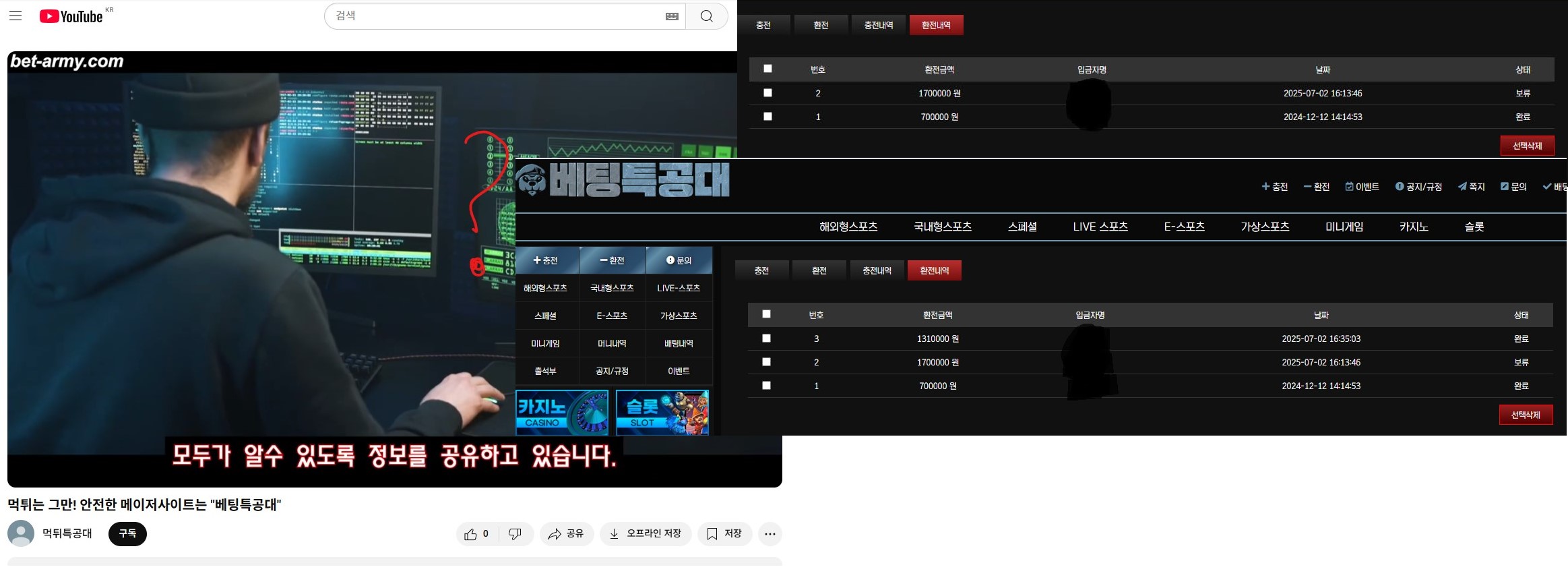Select 슬롯 in the main navigation
This screenshot has height=588, width=1568.
(x=1474, y=227)
